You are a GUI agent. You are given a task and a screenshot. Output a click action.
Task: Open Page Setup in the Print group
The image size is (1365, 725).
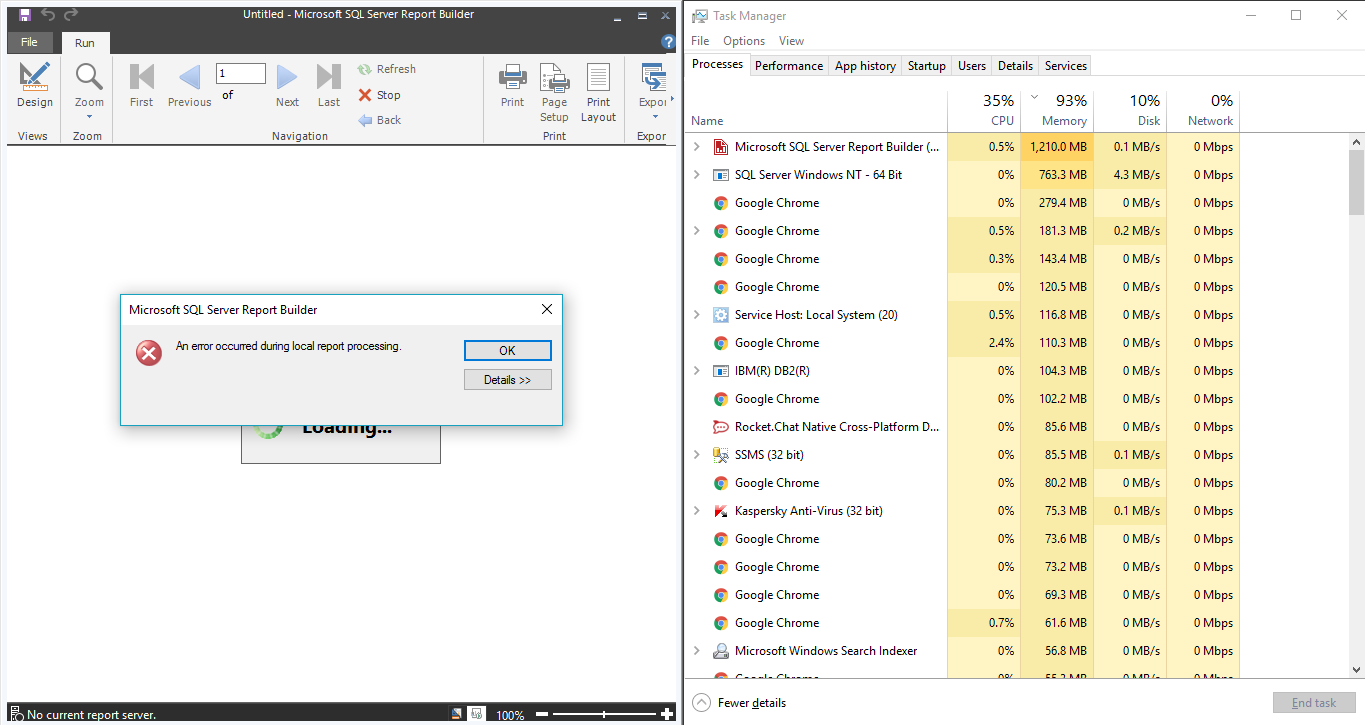click(554, 92)
